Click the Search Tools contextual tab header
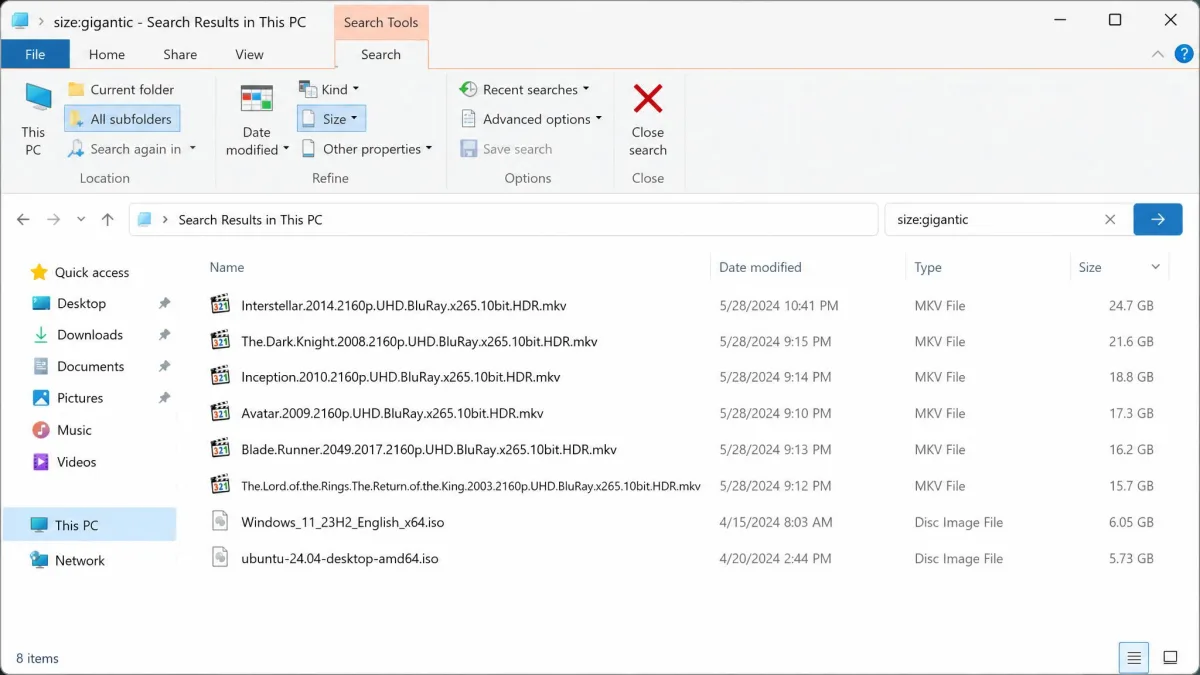 [x=381, y=22]
